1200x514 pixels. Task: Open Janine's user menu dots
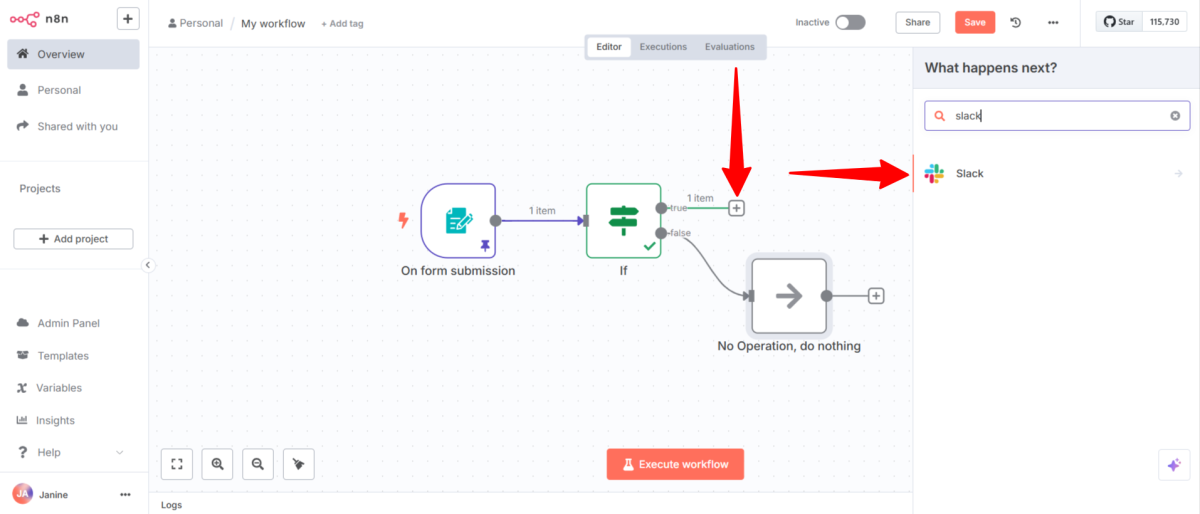[x=125, y=494]
